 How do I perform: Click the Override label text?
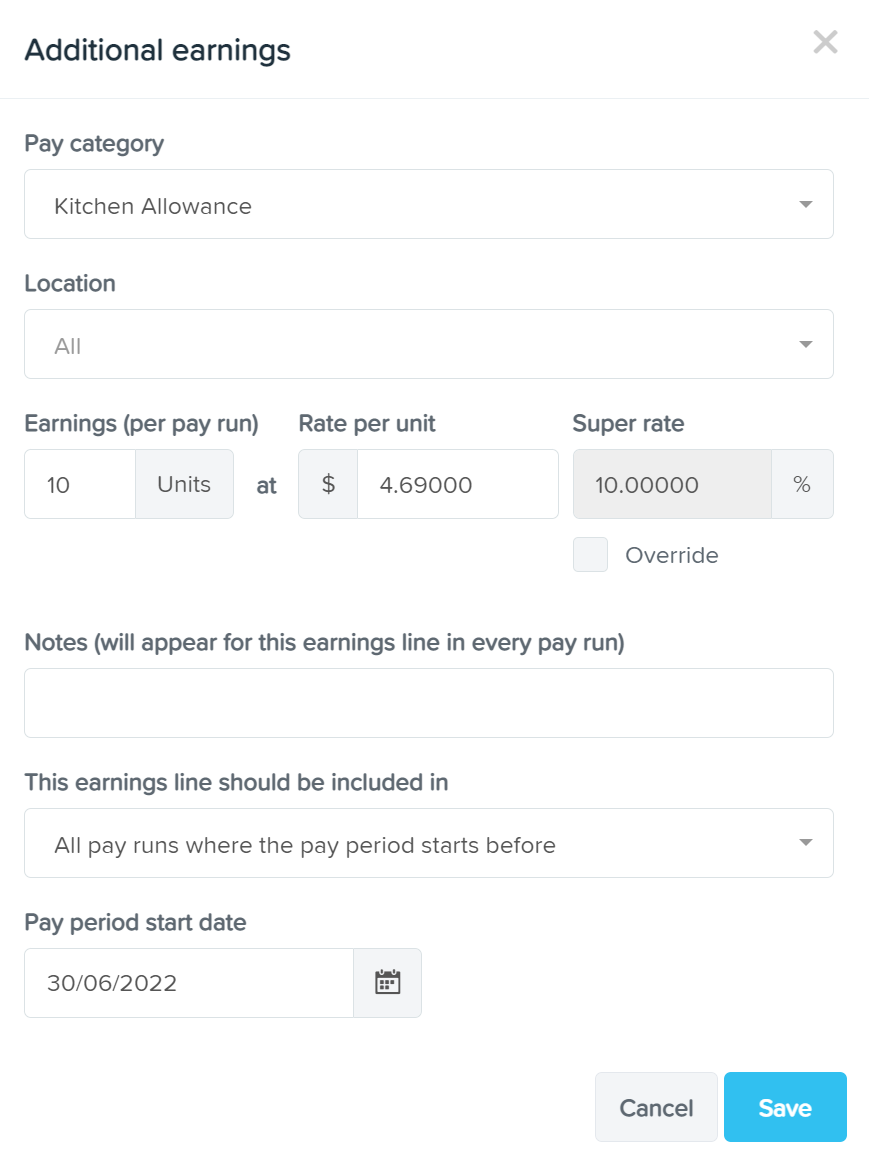coord(672,555)
